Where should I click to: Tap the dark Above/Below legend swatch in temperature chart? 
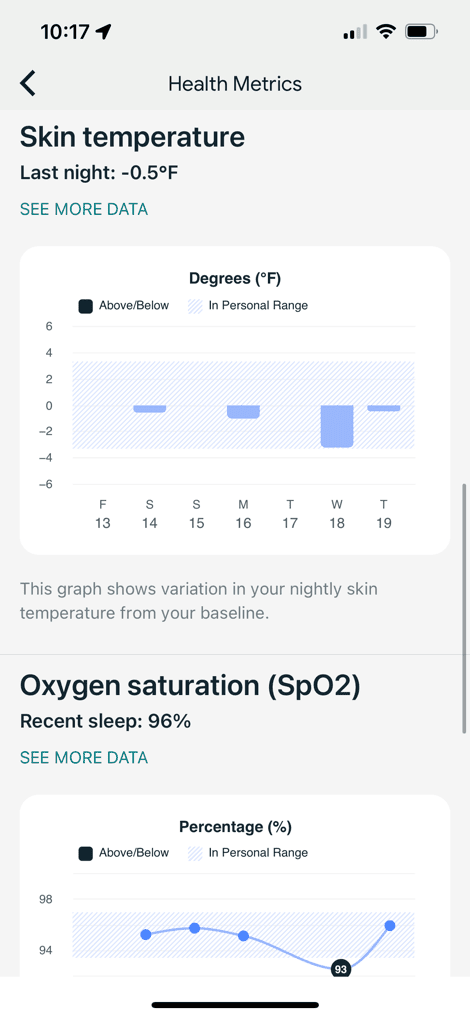(x=86, y=306)
